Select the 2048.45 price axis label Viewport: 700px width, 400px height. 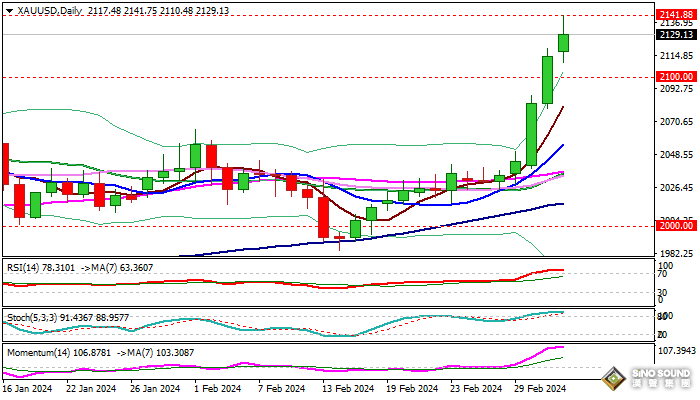point(676,155)
